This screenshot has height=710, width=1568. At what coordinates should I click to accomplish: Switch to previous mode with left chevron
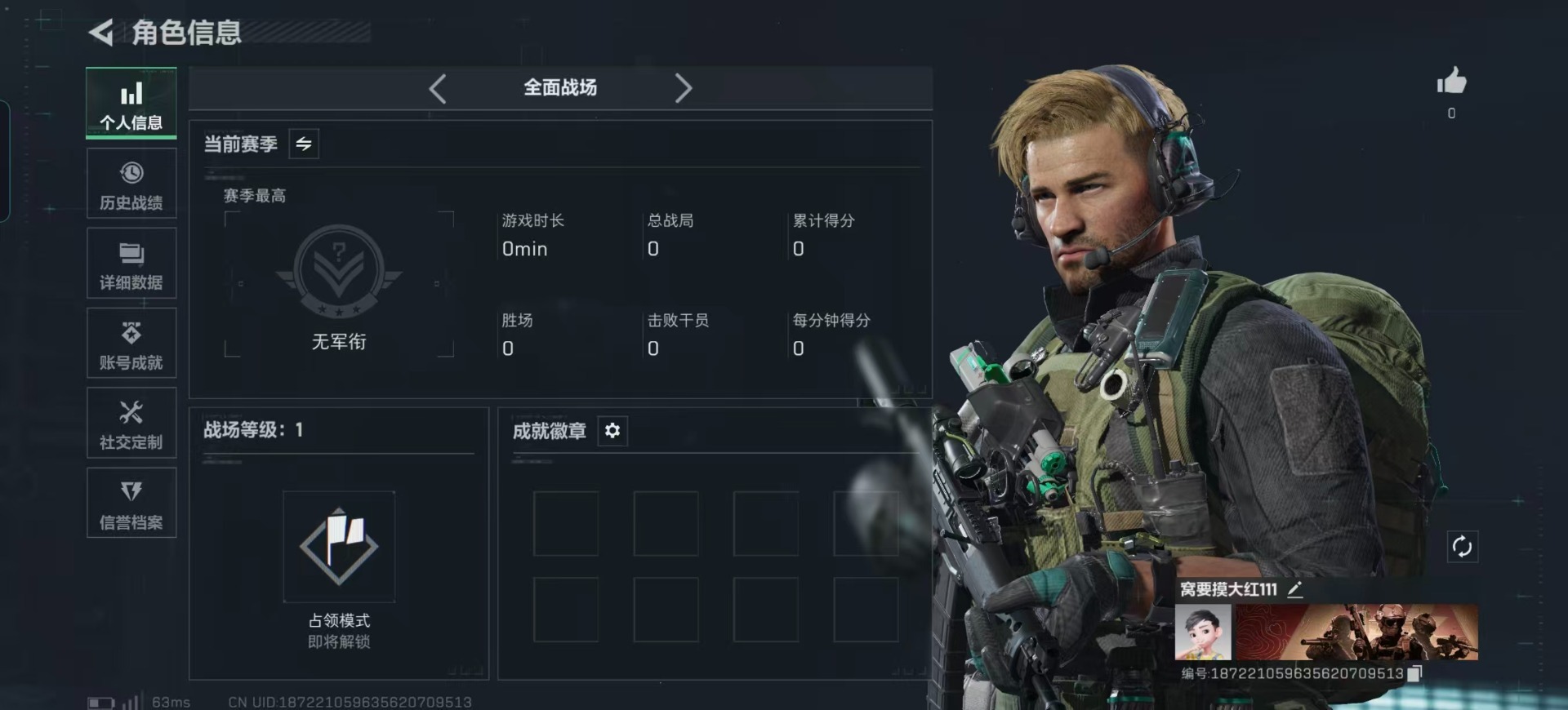point(438,88)
